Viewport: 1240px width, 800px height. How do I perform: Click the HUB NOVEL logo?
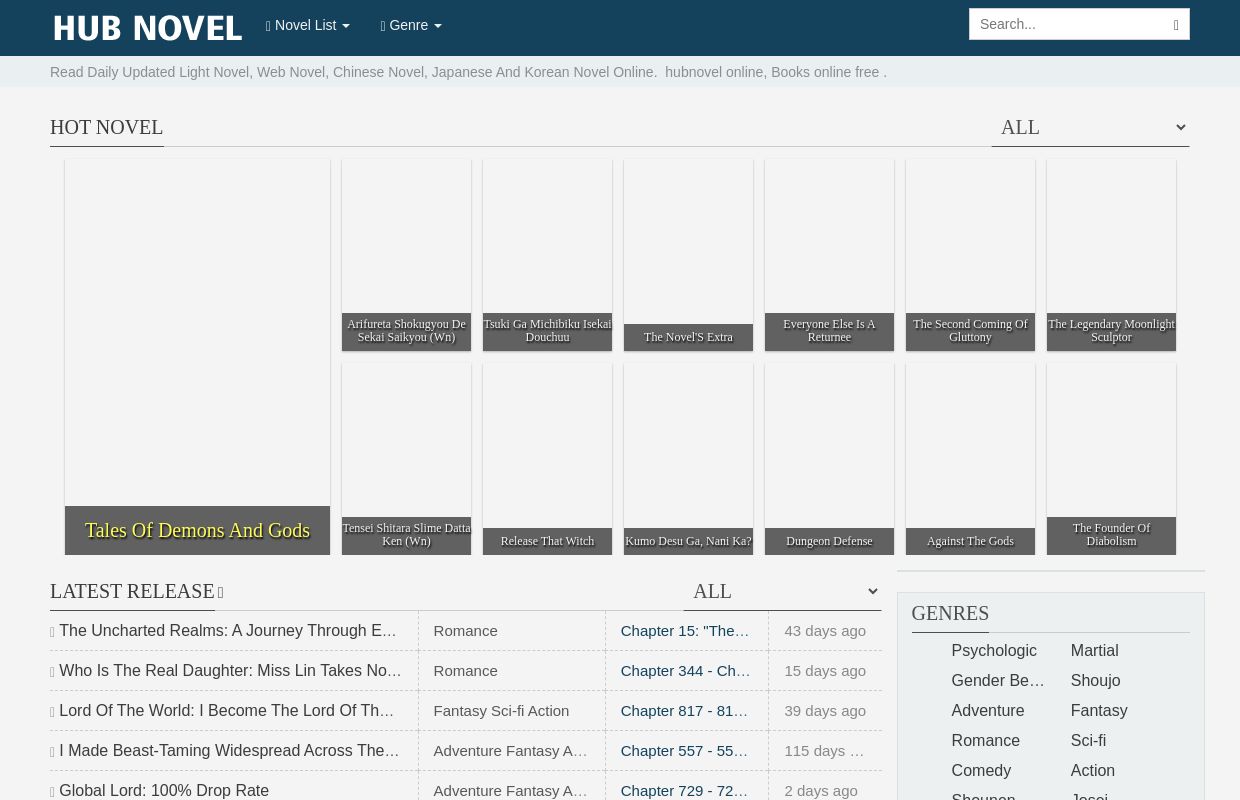147,28
